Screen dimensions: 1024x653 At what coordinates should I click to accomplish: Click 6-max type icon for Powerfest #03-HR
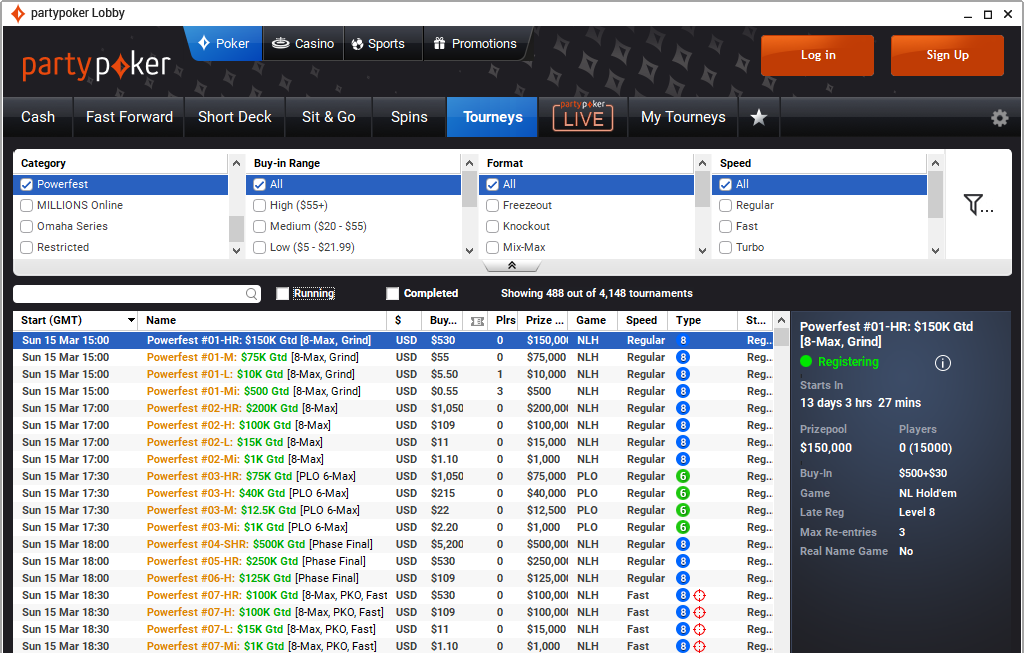[682, 476]
